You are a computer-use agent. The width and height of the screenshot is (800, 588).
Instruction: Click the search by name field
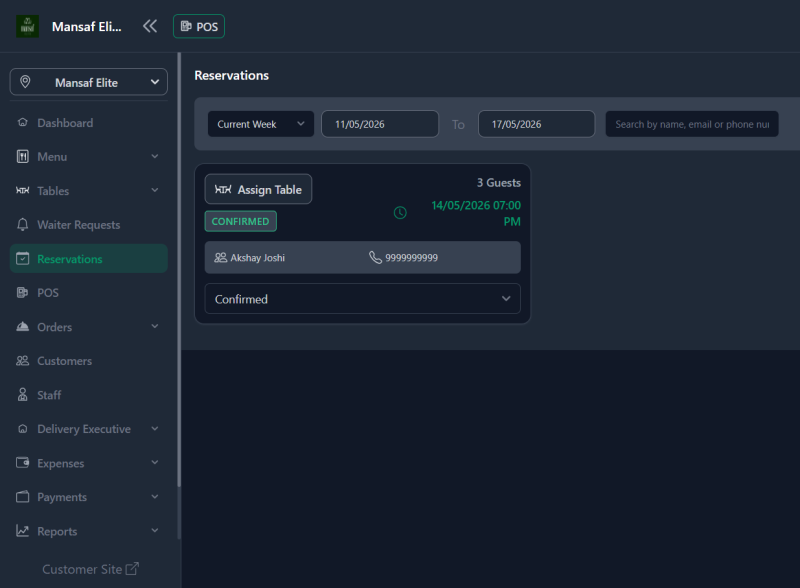(692, 124)
